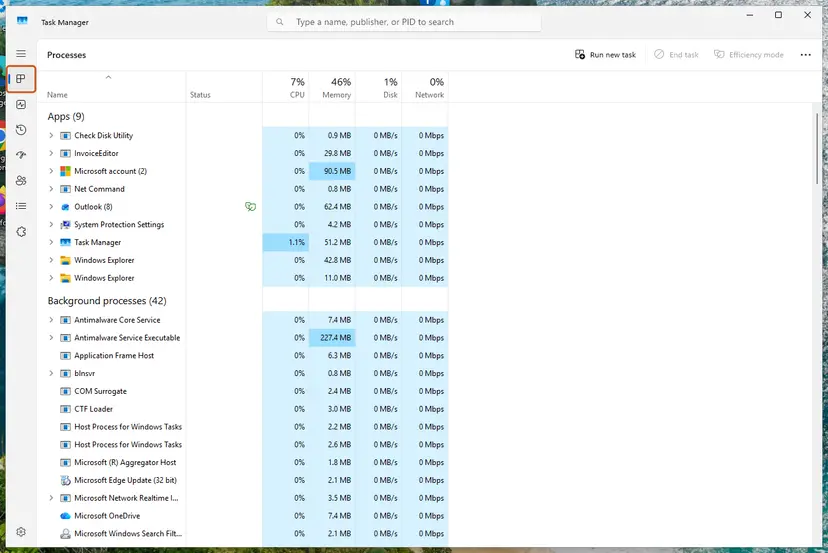Open the Details sidebar icon
828x553 pixels.
(x=21, y=206)
